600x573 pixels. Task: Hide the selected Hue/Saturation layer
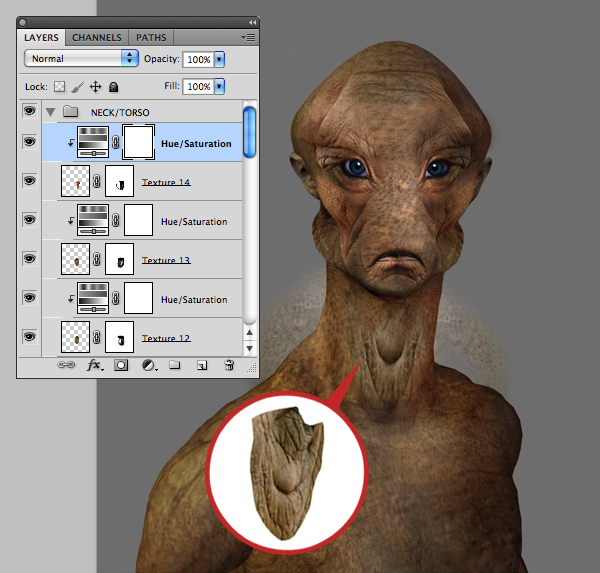29,142
